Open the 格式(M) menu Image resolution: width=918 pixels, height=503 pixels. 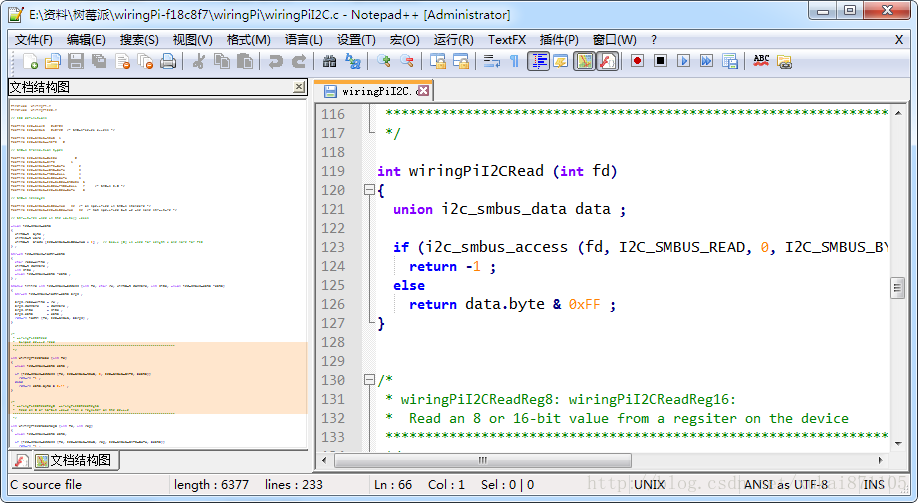248,39
